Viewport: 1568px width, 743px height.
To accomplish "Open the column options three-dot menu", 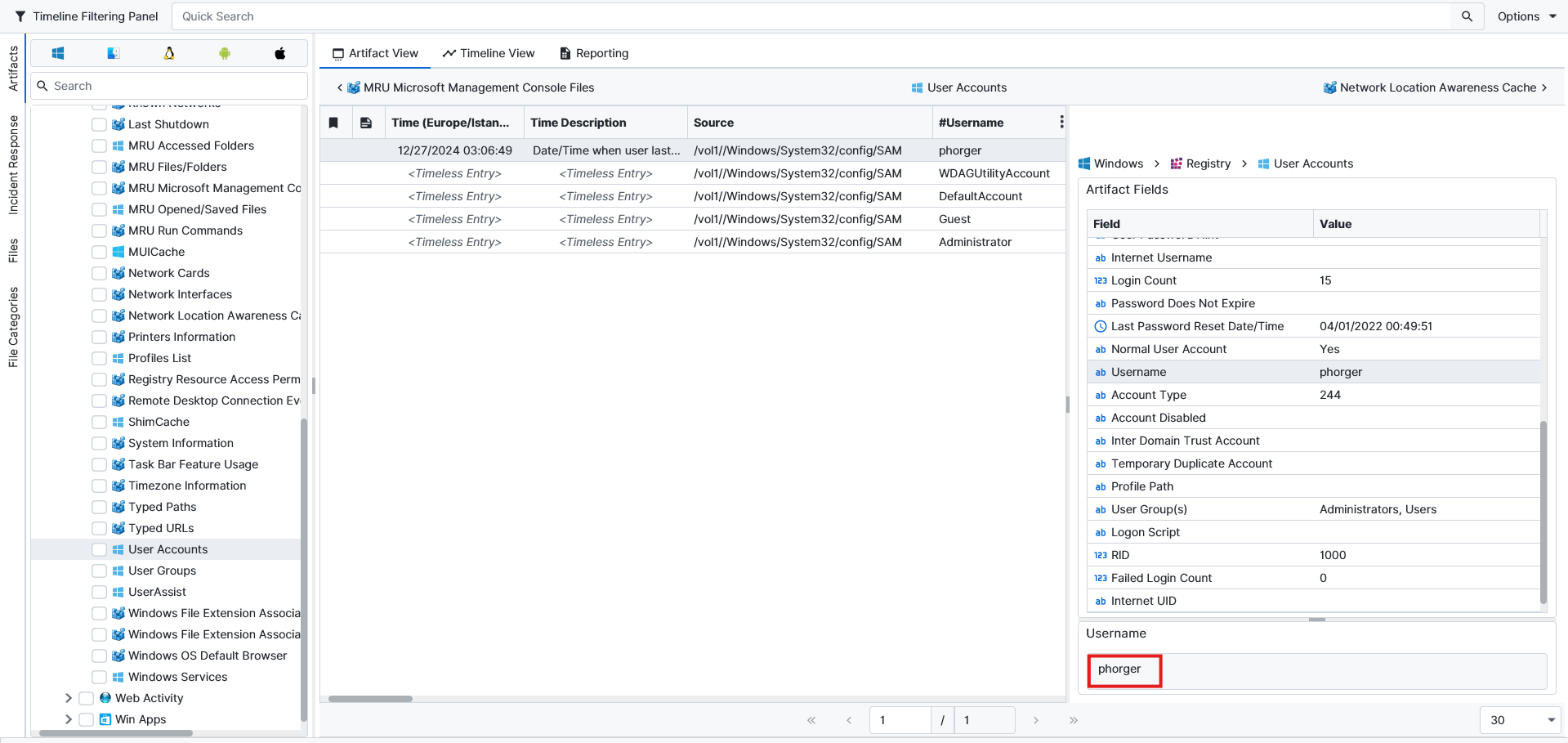I will click(x=1061, y=123).
